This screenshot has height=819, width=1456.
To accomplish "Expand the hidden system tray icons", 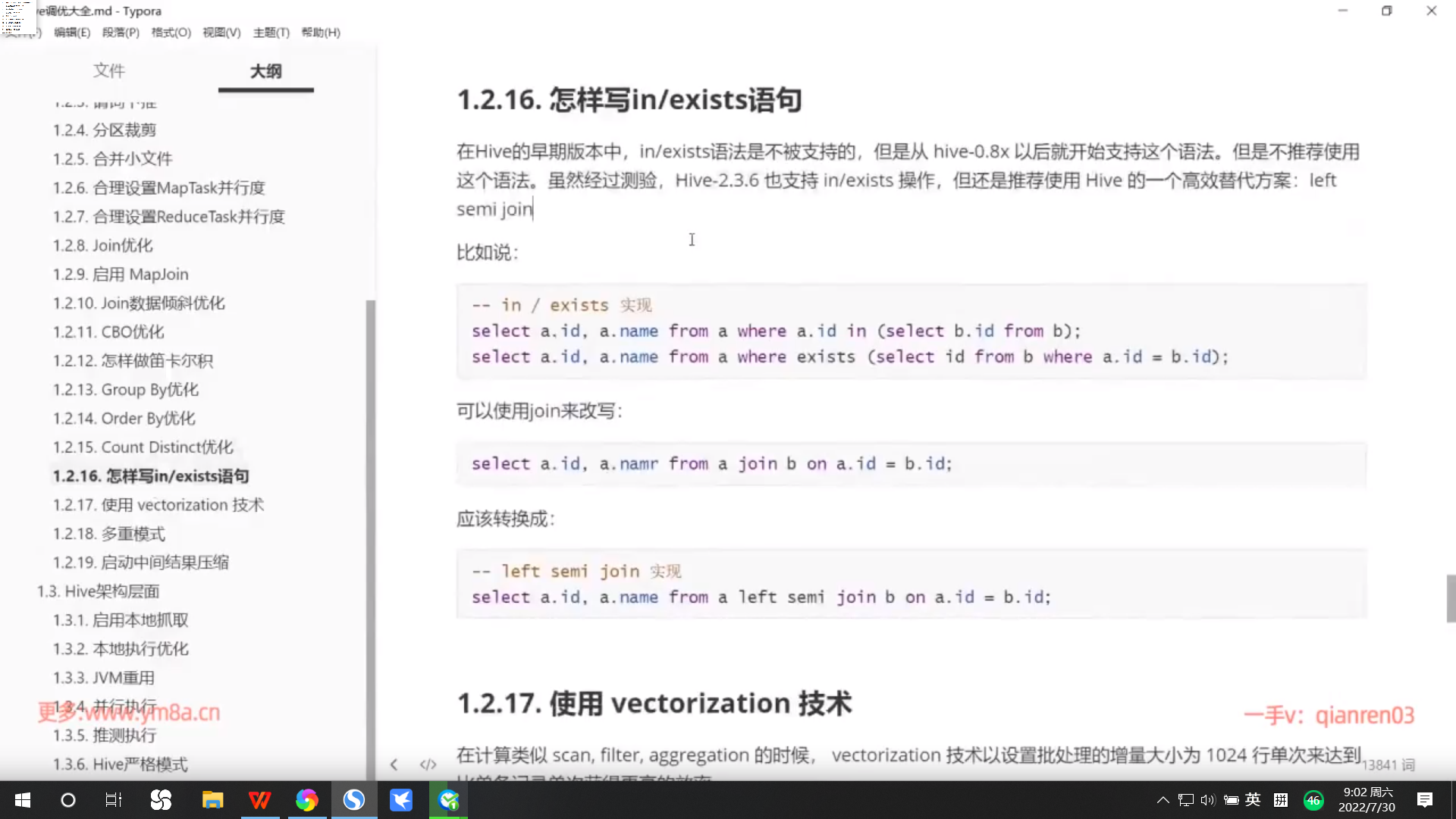I will click(x=1163, y=800).
